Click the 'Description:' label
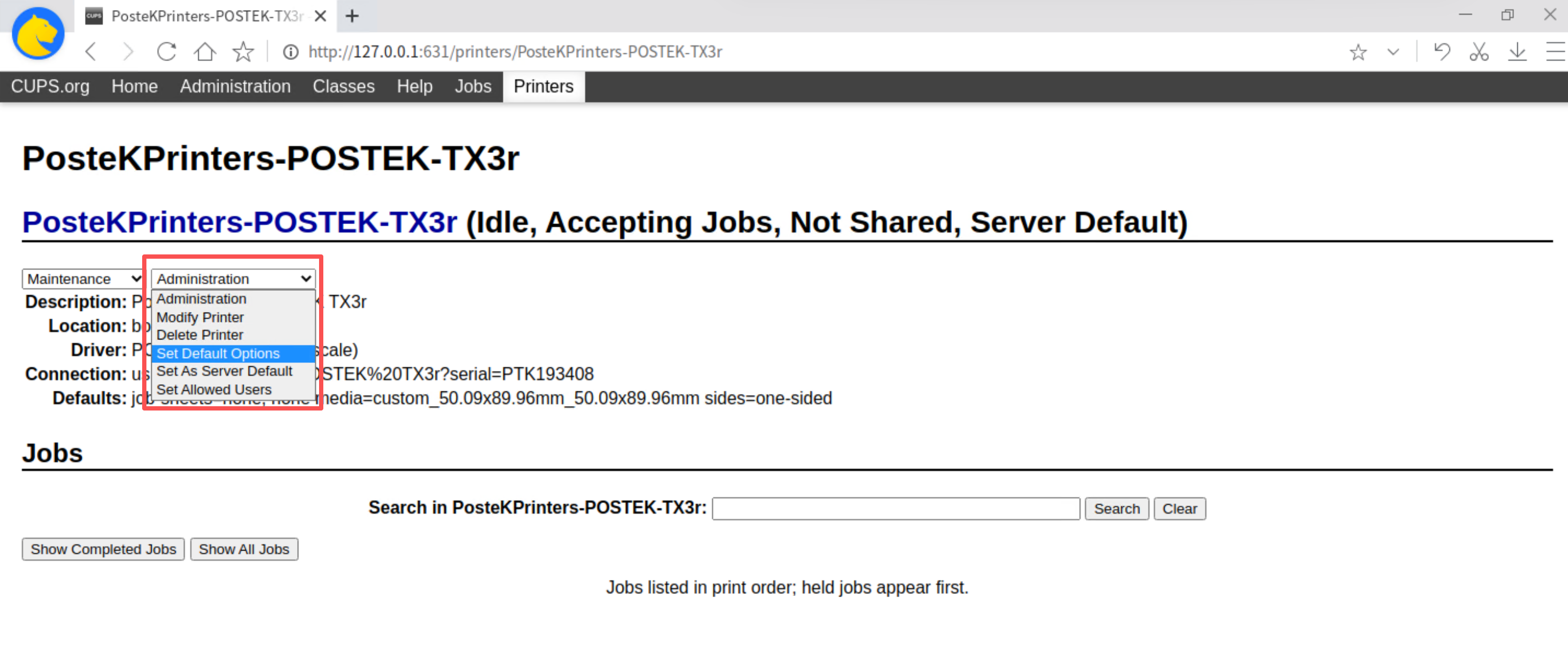Viewport: 1568px width, 666px height. point(76,302)
